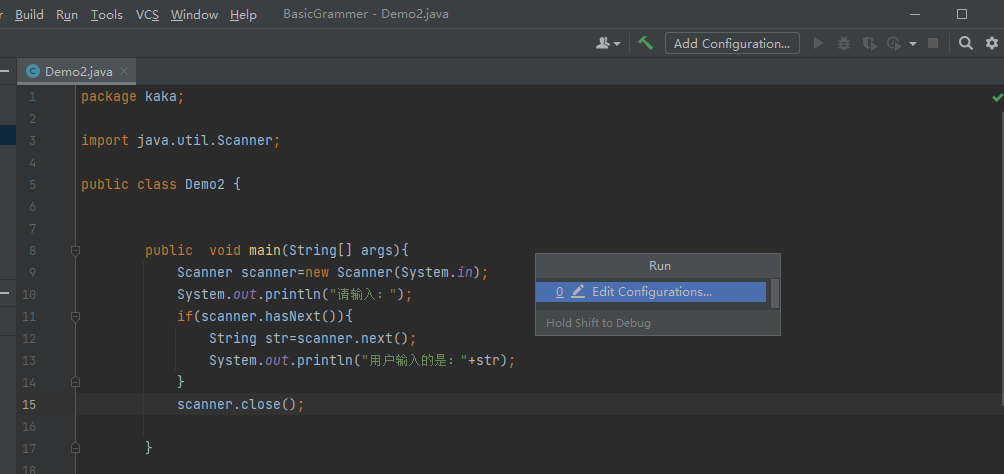Viewport: 1004px width, 474px height.
Task: Click the line 15 number in gutter
Action: click(x=29, y=404)
